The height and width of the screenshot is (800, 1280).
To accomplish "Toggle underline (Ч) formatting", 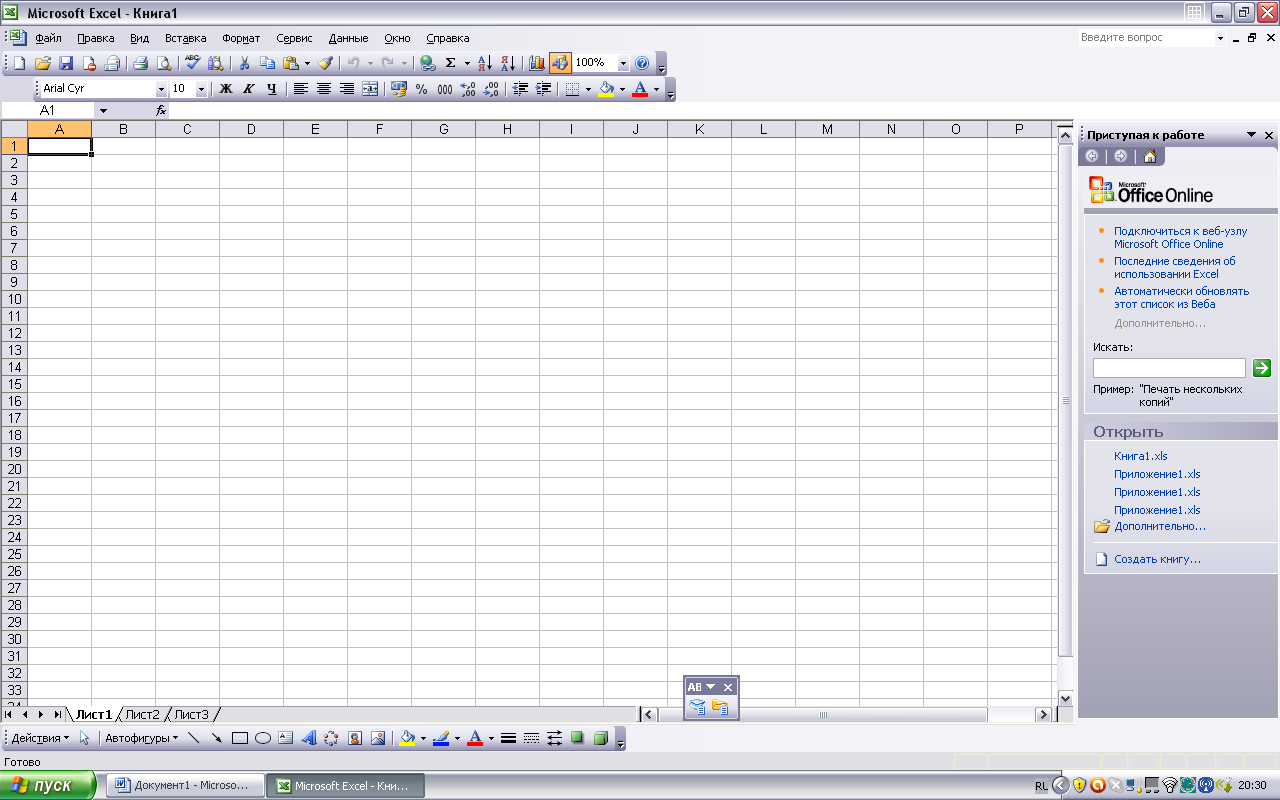I will 272,89.
